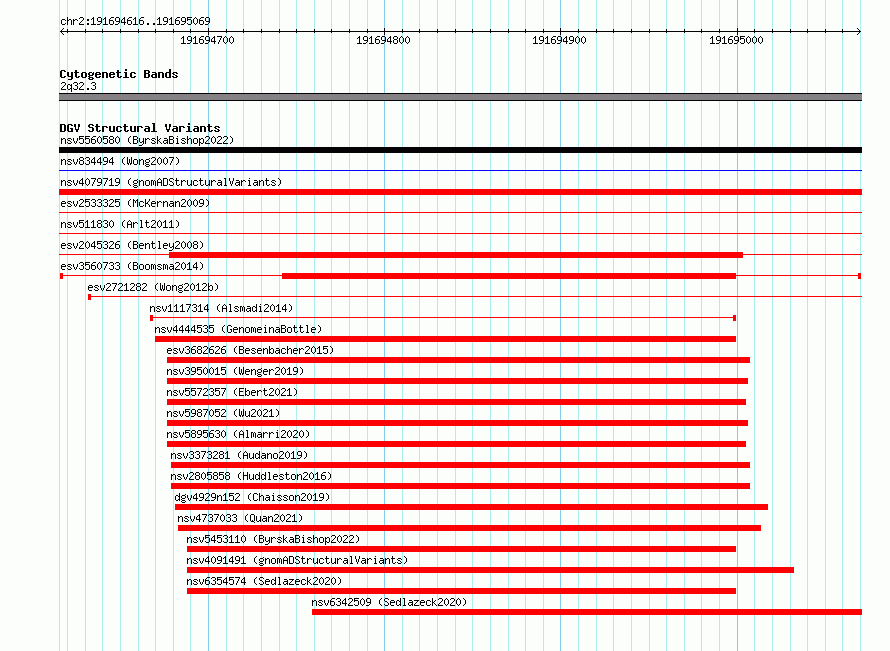Image resolution: width=890 pixels, height=651 pixels.
Task: Open the nsv5572357 (Ebert2021) label
Action: point(232,392)
